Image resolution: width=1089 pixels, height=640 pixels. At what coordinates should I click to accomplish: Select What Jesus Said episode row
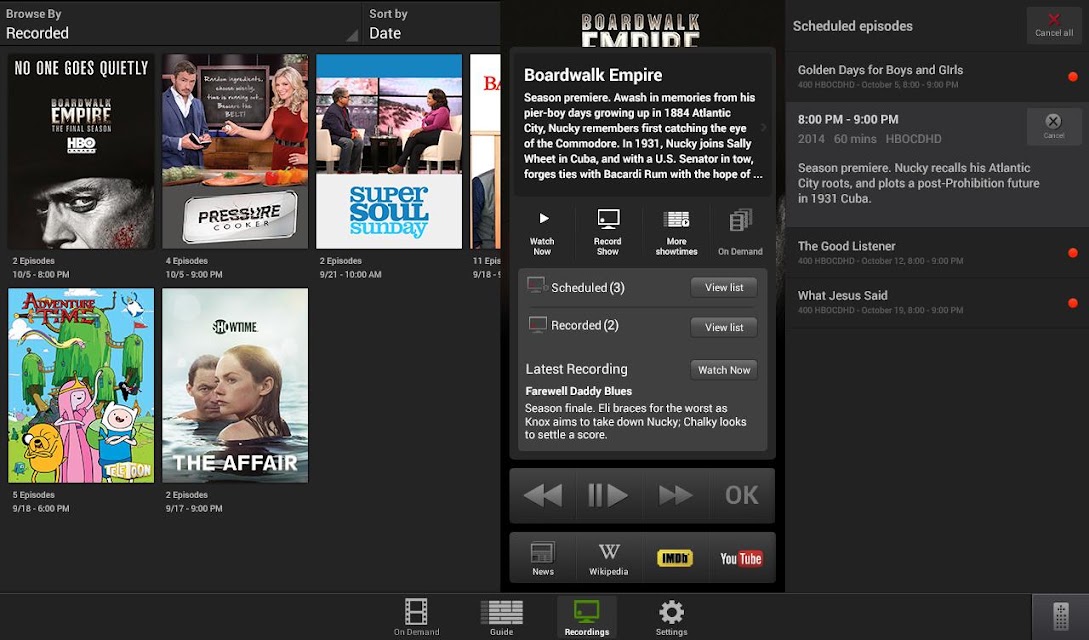937,303
